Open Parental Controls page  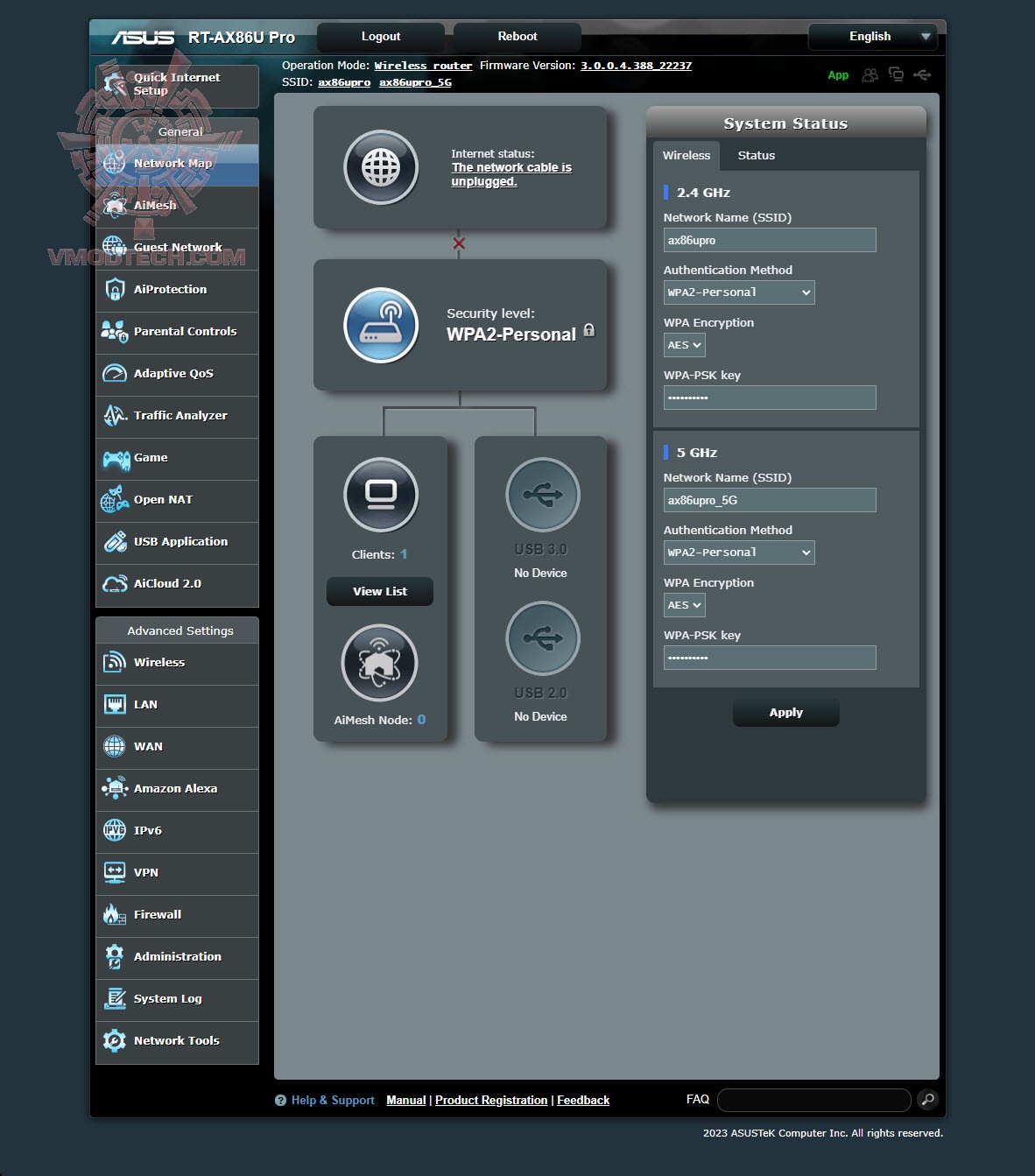click(x=177, y=332)
